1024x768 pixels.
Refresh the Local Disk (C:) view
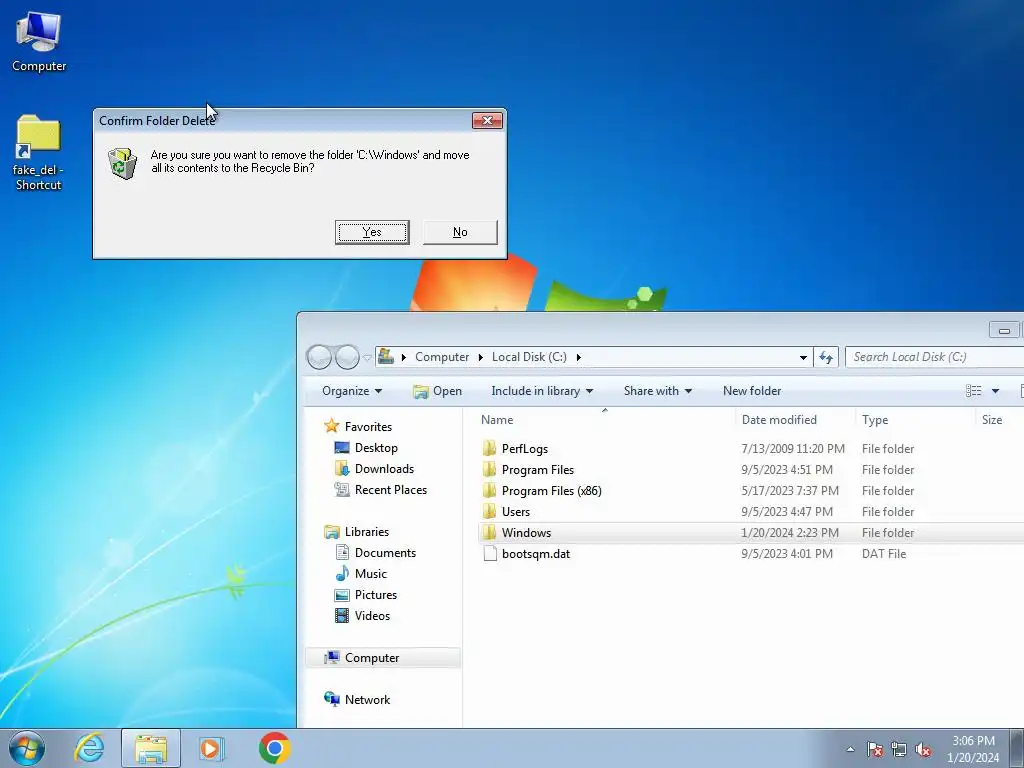(826, 357)
